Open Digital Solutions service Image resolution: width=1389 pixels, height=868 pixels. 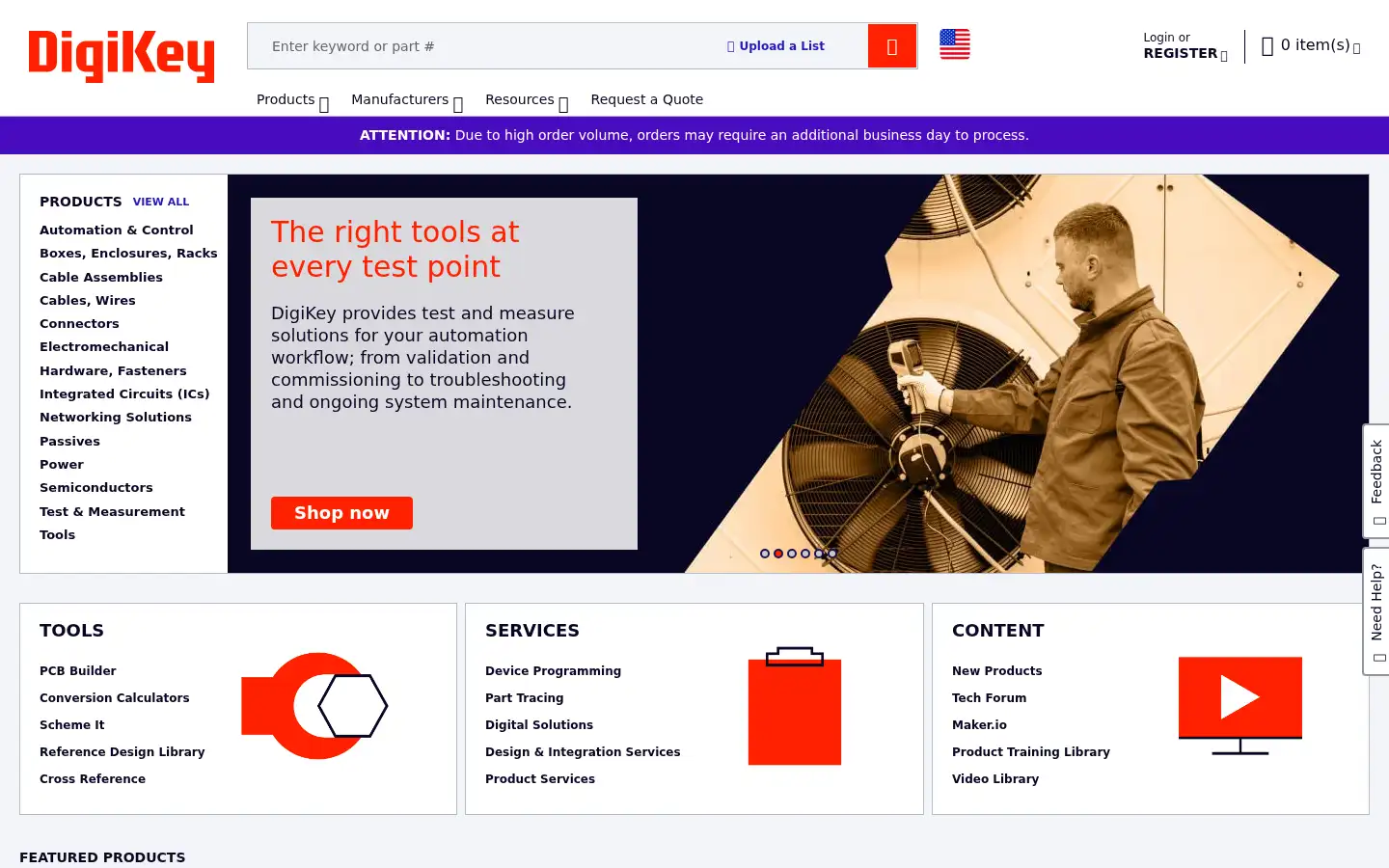(x=539, y=725)
